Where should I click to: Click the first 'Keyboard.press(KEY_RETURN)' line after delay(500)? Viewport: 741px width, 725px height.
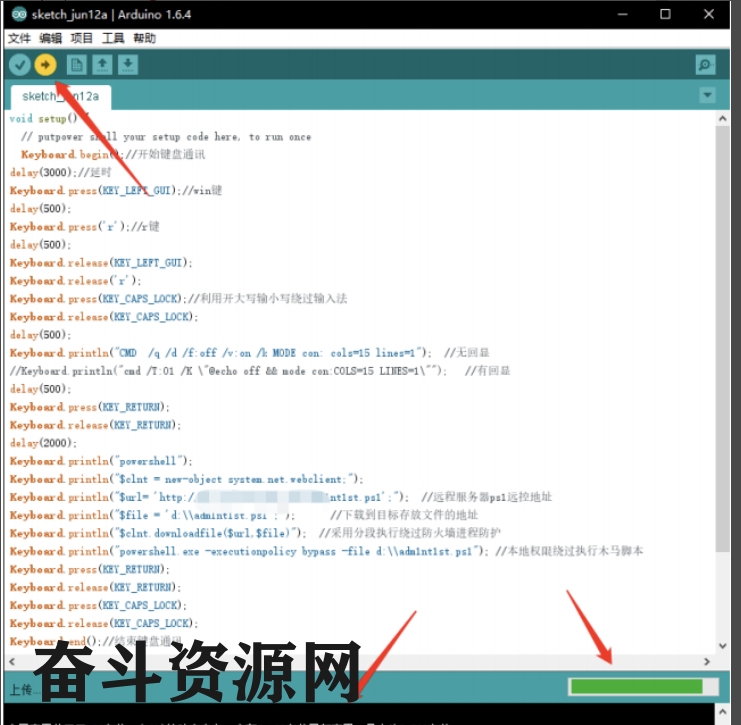[x=89, y=407]
